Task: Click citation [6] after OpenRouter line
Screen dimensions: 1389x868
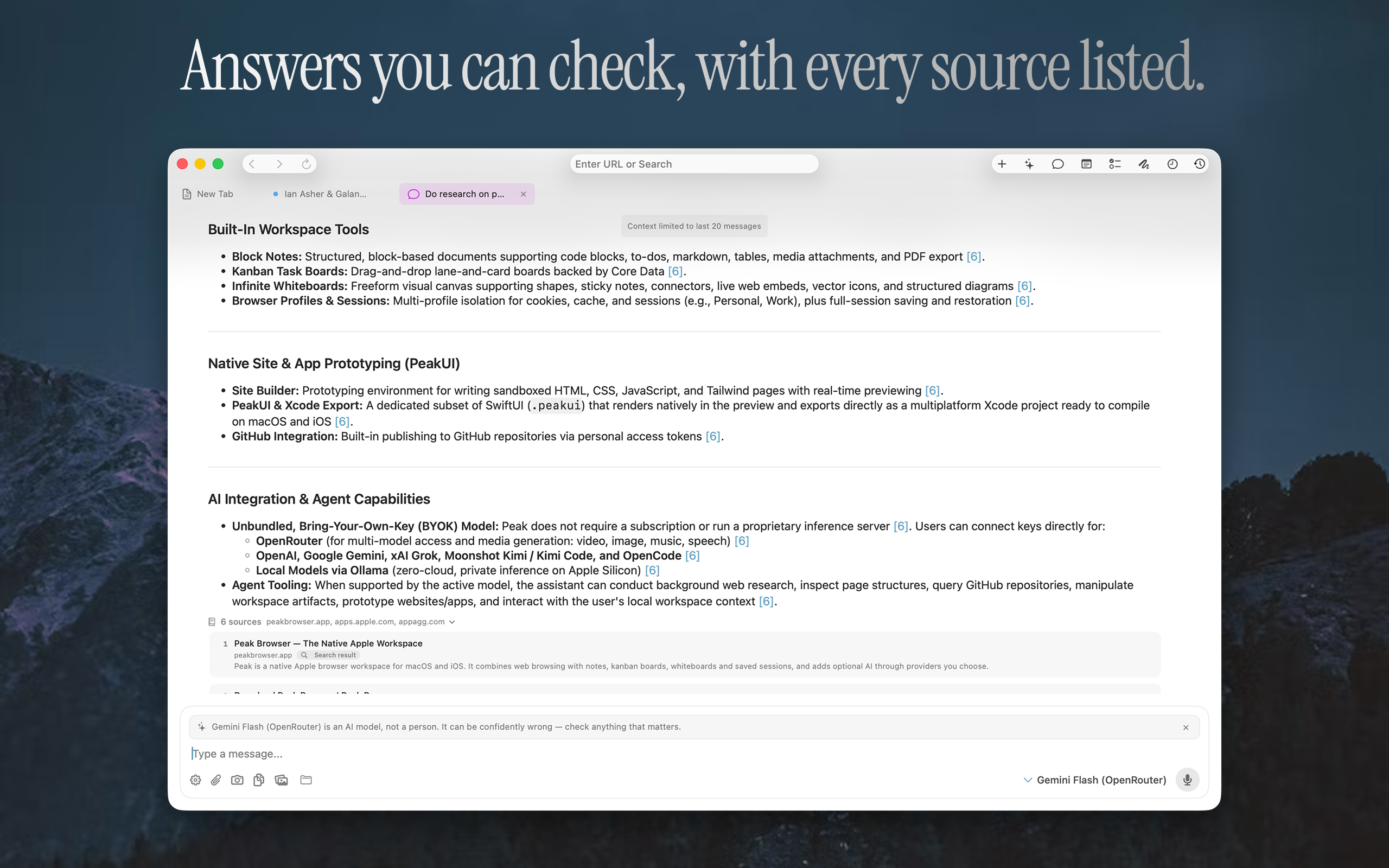Action: [742, 541]
